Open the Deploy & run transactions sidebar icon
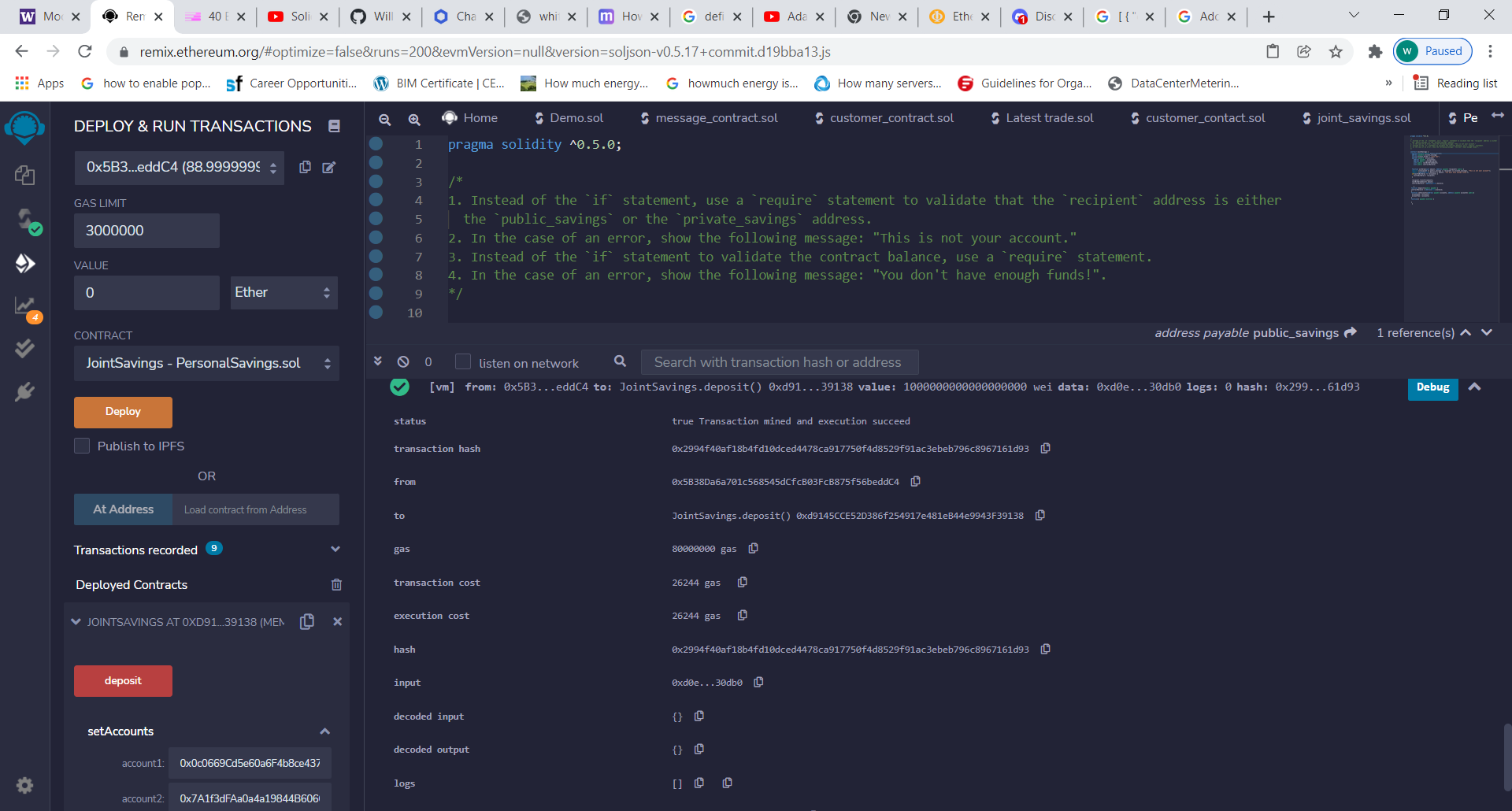Viewport: 1512px width, 811px height. 24,263
